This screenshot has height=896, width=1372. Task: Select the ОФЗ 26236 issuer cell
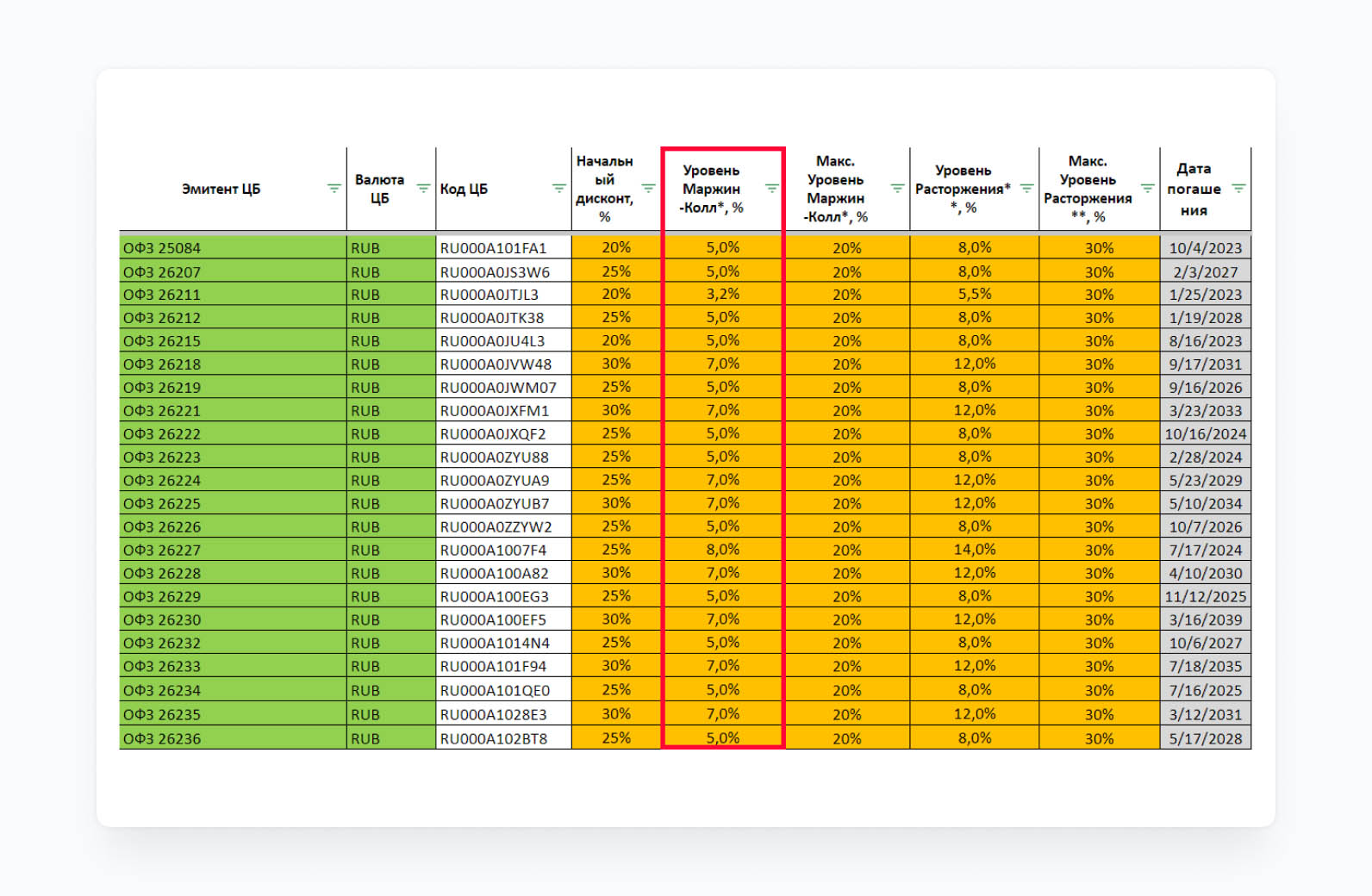(233, 738)
